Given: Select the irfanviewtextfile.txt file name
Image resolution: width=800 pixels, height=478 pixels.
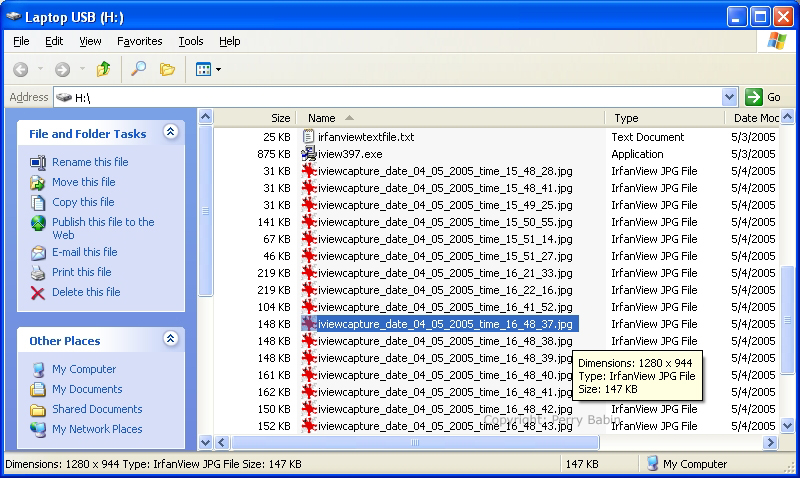Looking at the screenshot, I should click(366, 137).
